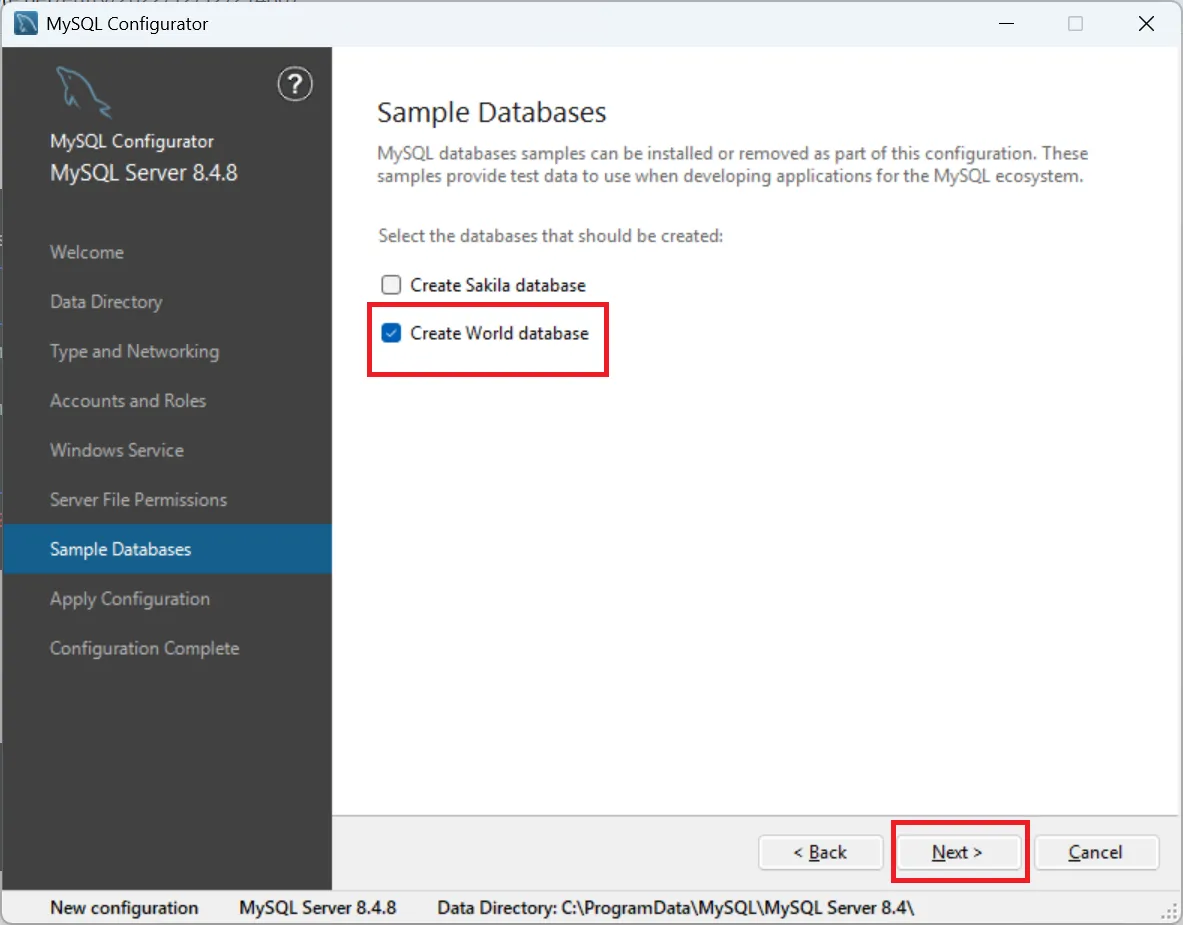Open the Data Directory step

pyautogui.click(x=106, y=302)
